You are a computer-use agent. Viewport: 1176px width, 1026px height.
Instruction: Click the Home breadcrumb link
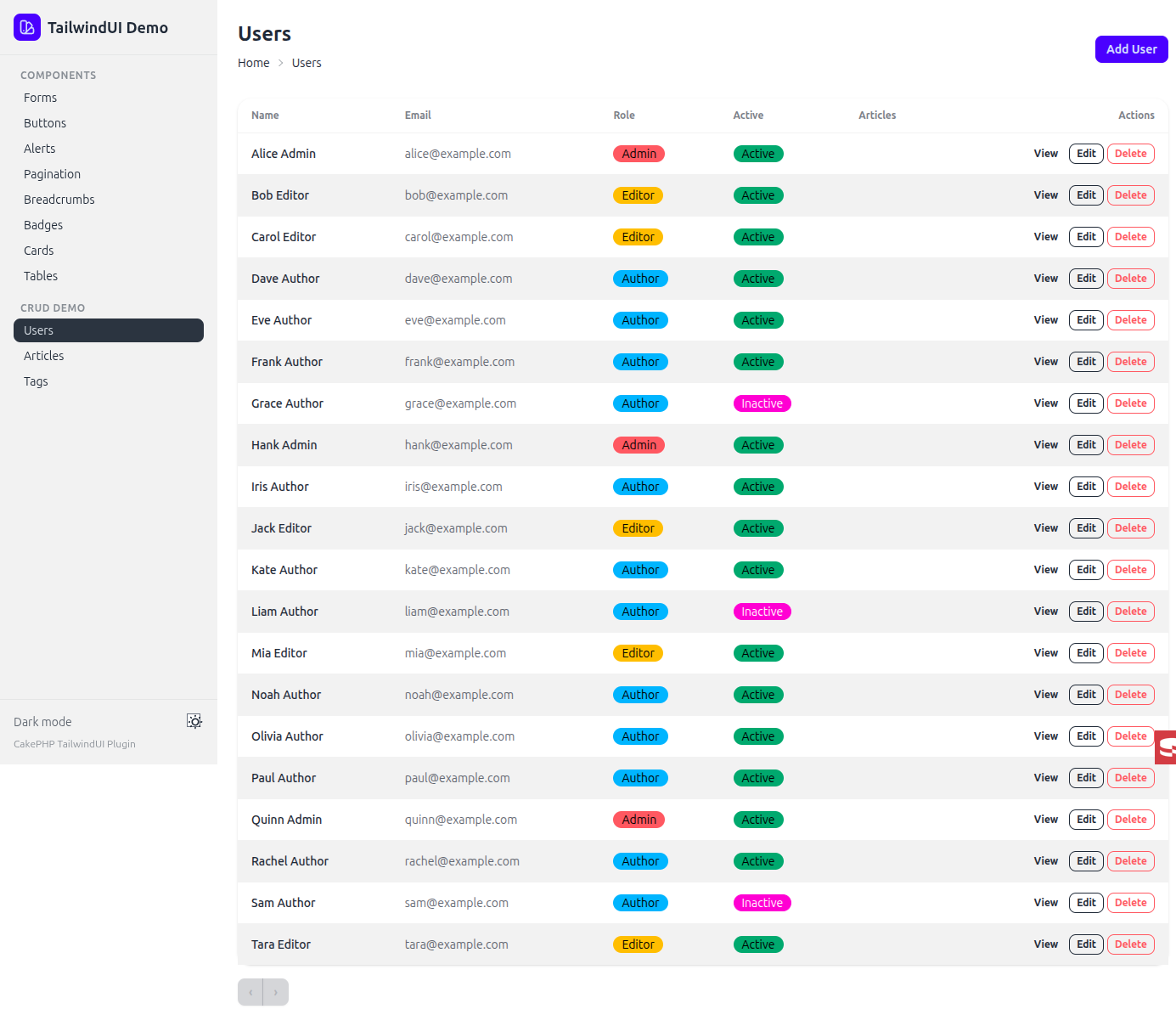253,63
